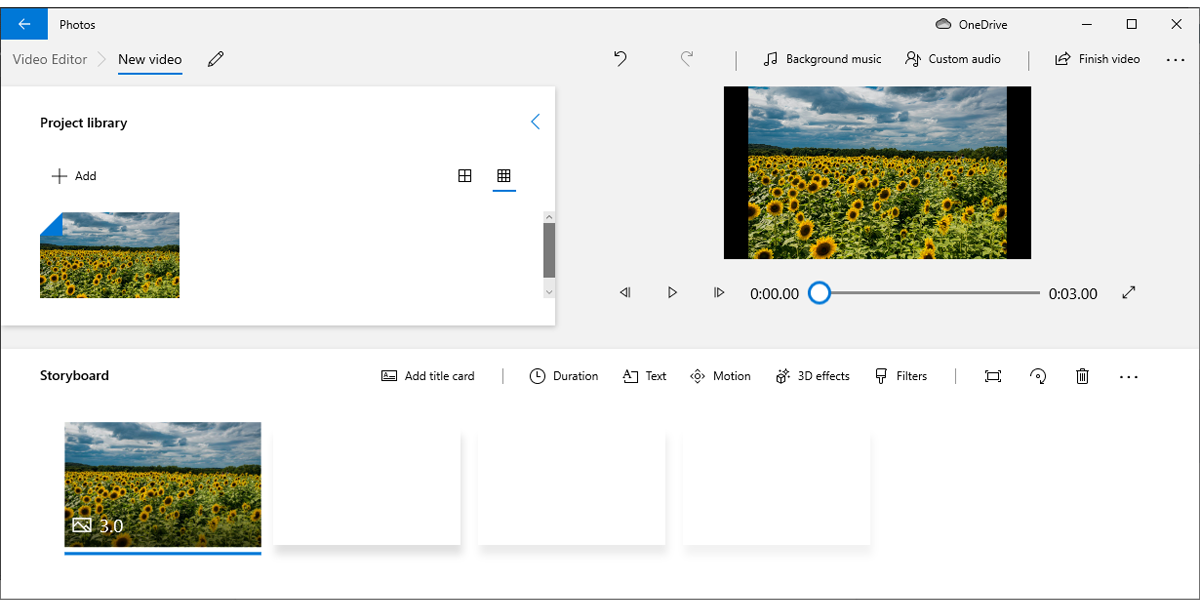The height and width of the screenshot is (600, 1200).
Task: Play the video preview
Action: [672, 293]
